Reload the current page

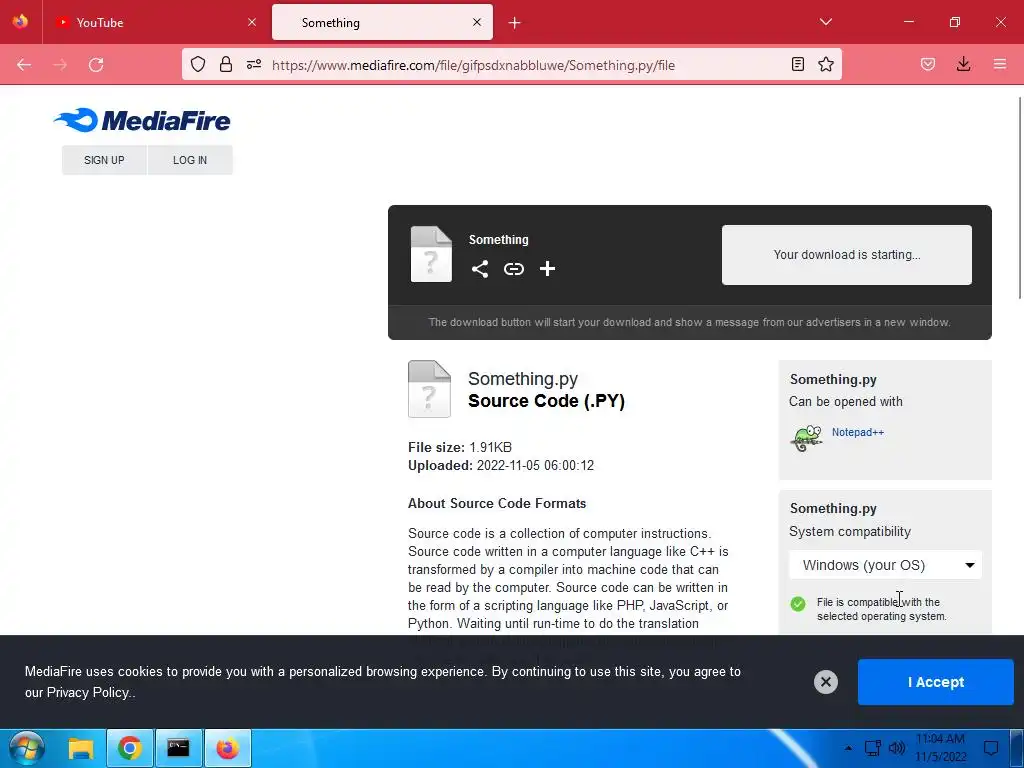96,65
